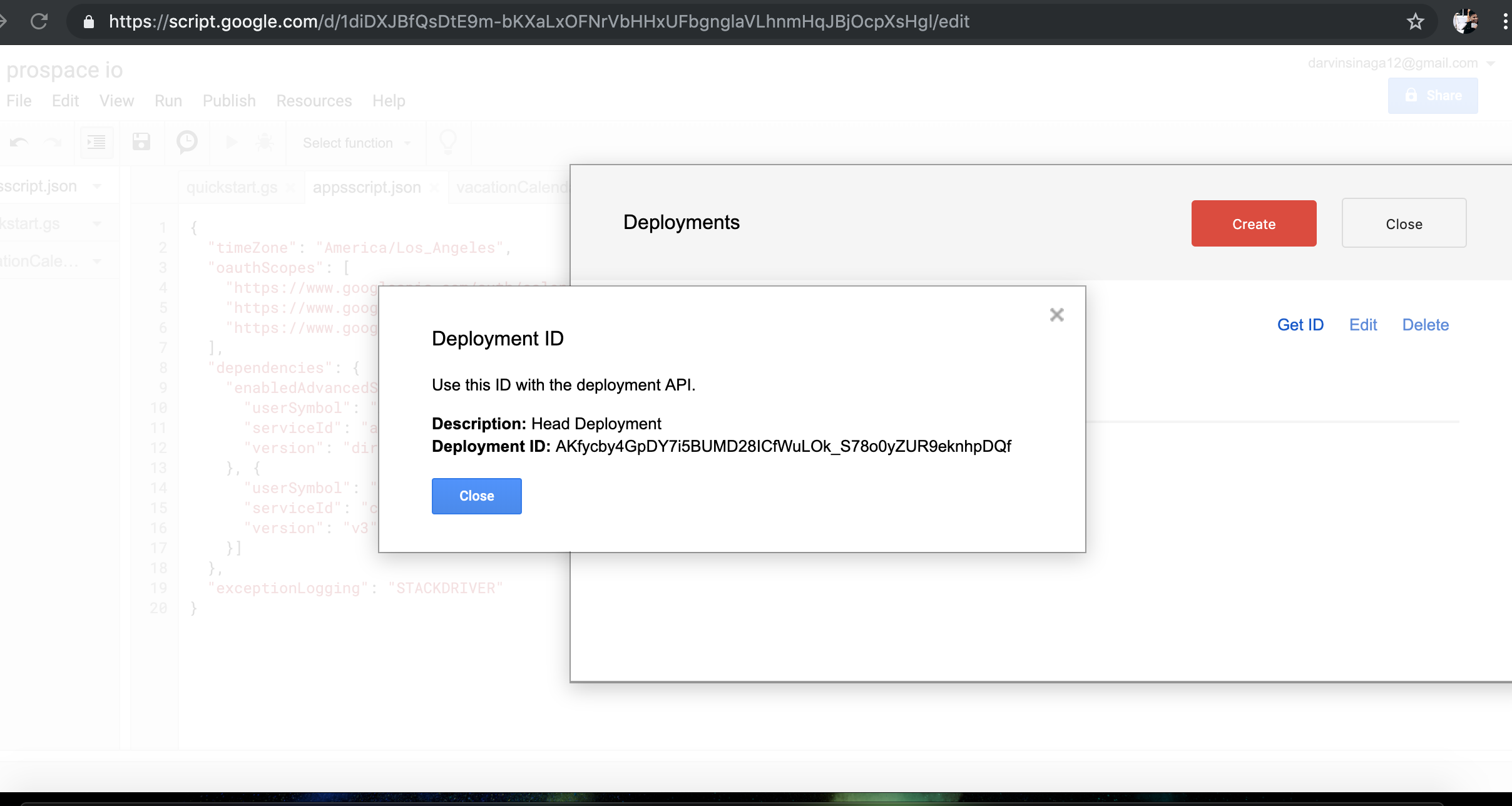This screenshot has width=1512, height=806.
Task: Save the project using the floppy disk icon
Action: pos(141,142)
